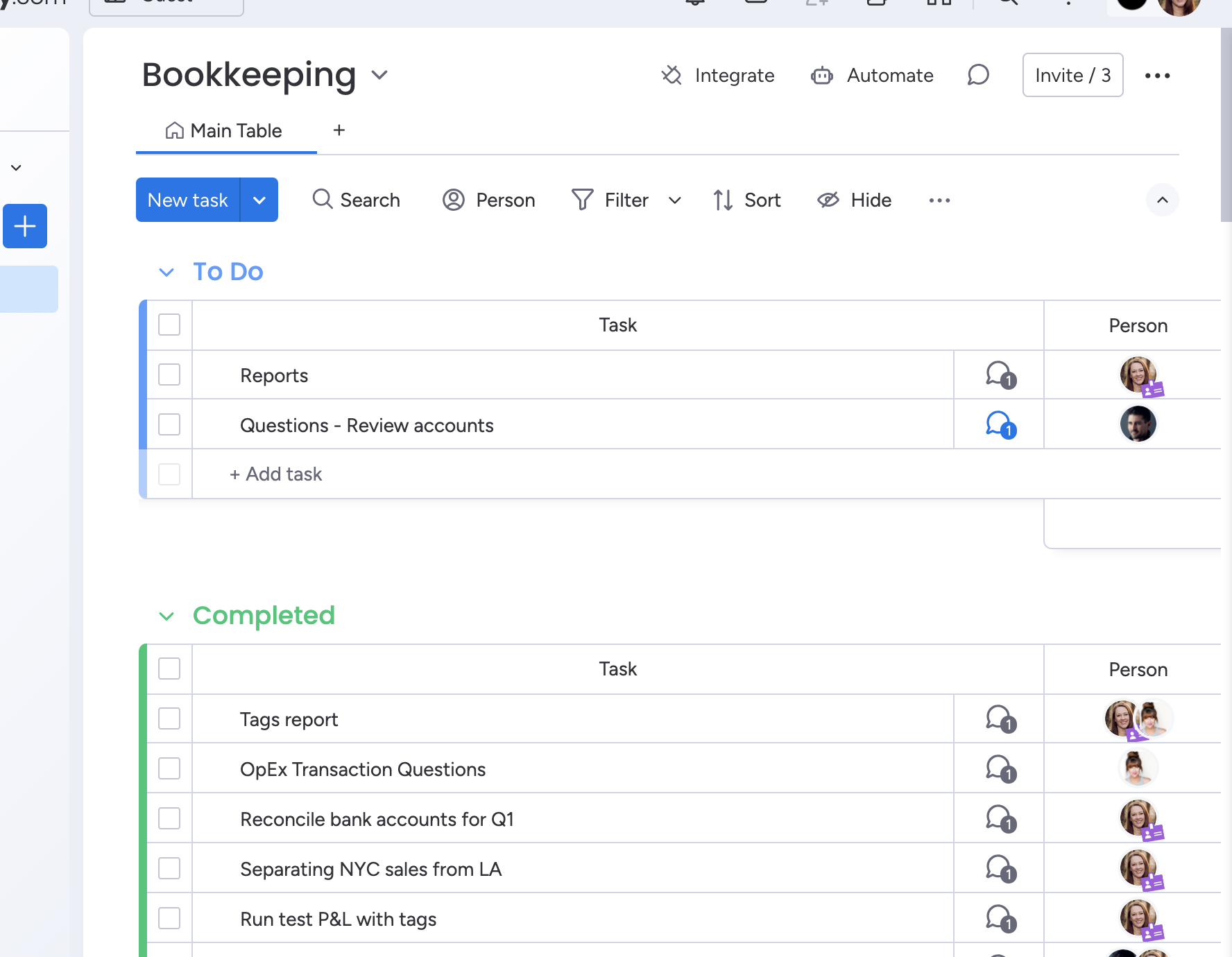Viewport: 1232px width, 957px height.
Task: Select all tasks in Completed group
Action: point(169,669)
